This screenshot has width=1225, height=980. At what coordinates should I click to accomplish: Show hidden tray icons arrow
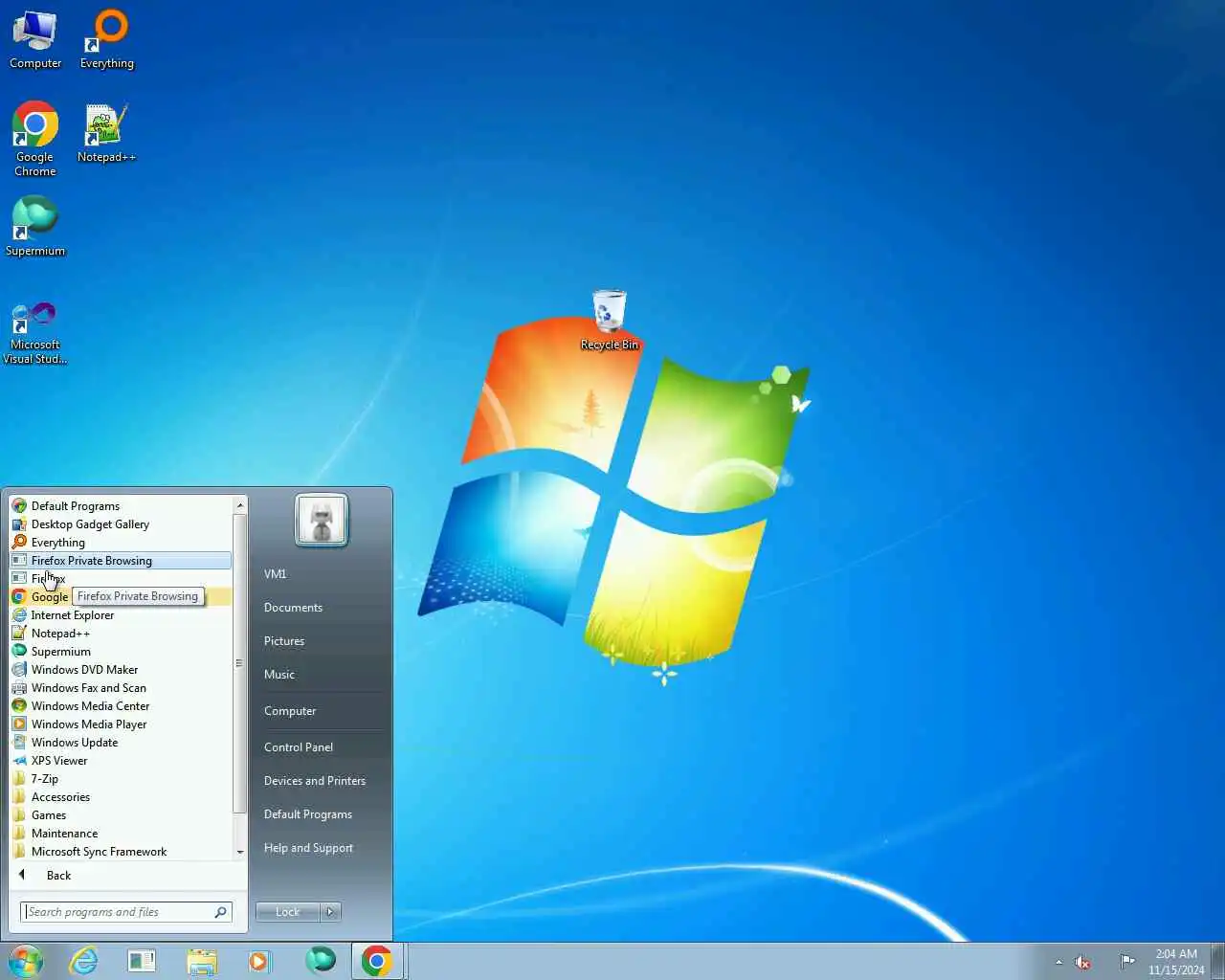point(1058,962)
